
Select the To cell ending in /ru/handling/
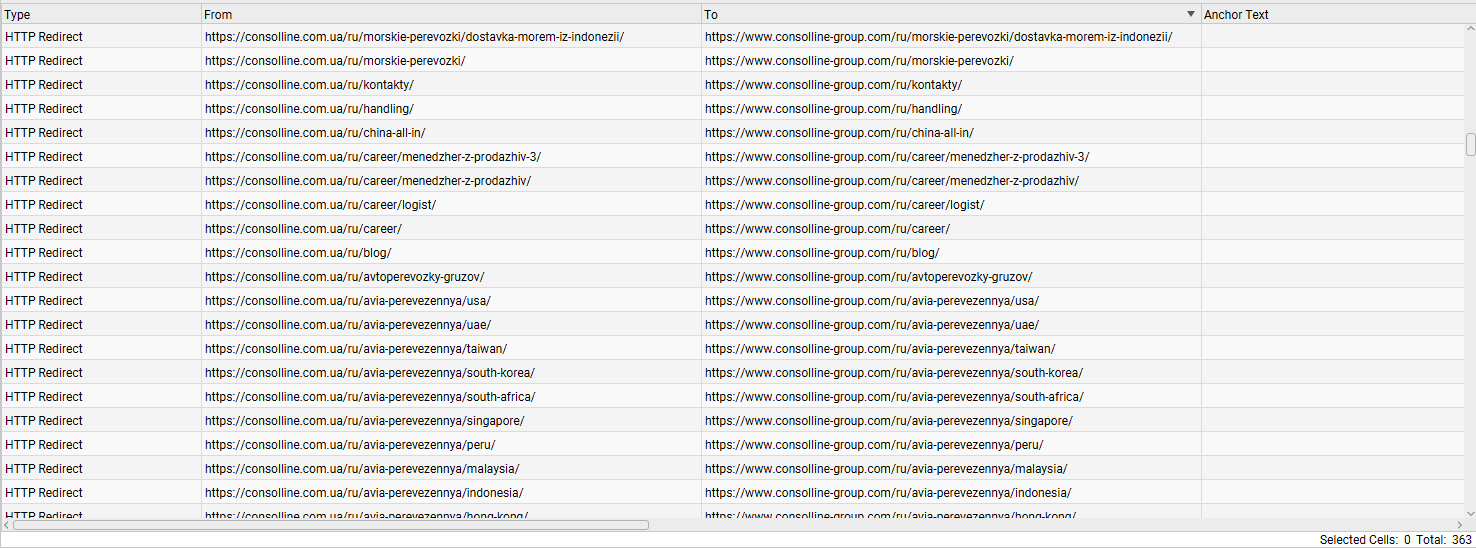[x=951, y=108]
